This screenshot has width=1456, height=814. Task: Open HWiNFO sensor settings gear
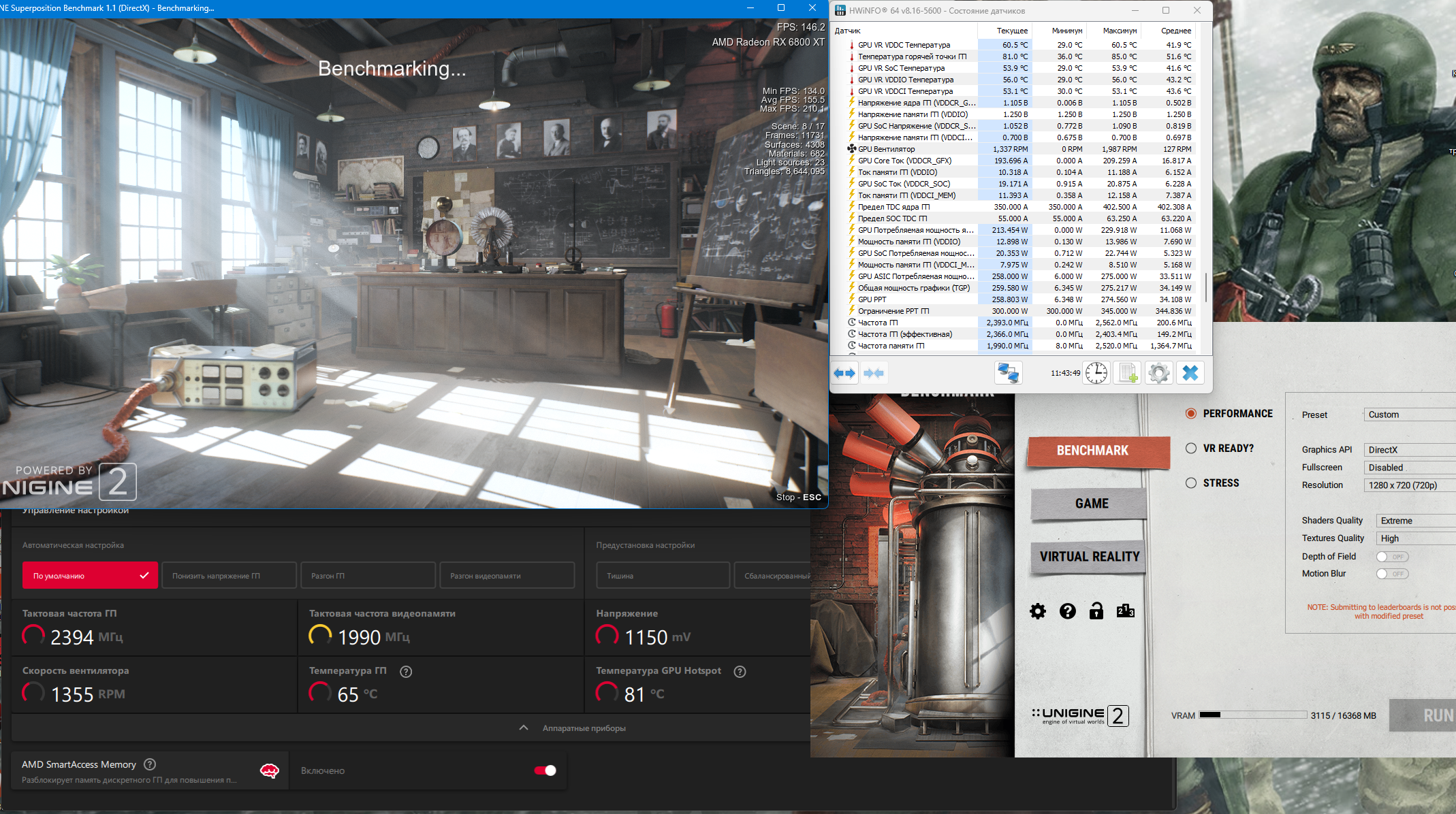click(x=1158, y=373)
